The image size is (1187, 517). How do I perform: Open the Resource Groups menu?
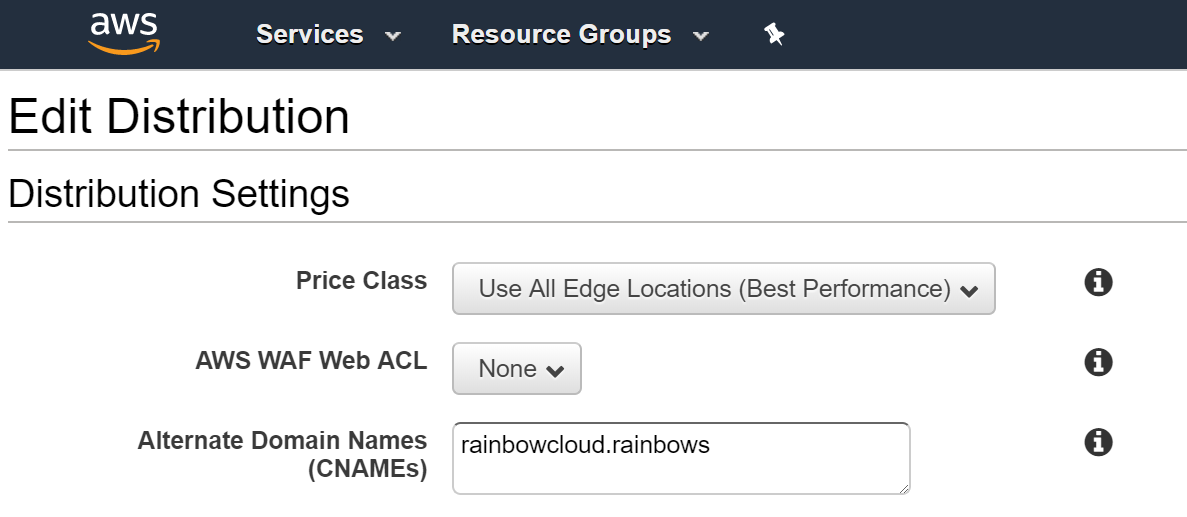point(580,34)
